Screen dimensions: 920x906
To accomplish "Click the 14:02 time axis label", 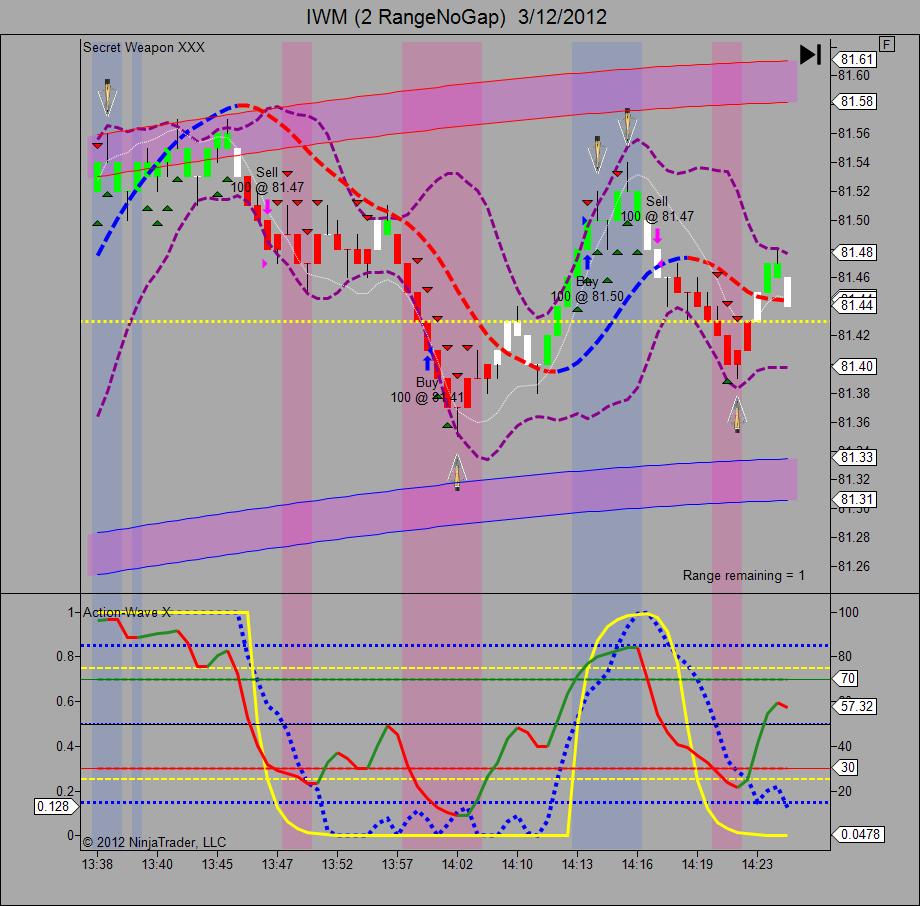I will pyautogui.click(x=457, y=864).
